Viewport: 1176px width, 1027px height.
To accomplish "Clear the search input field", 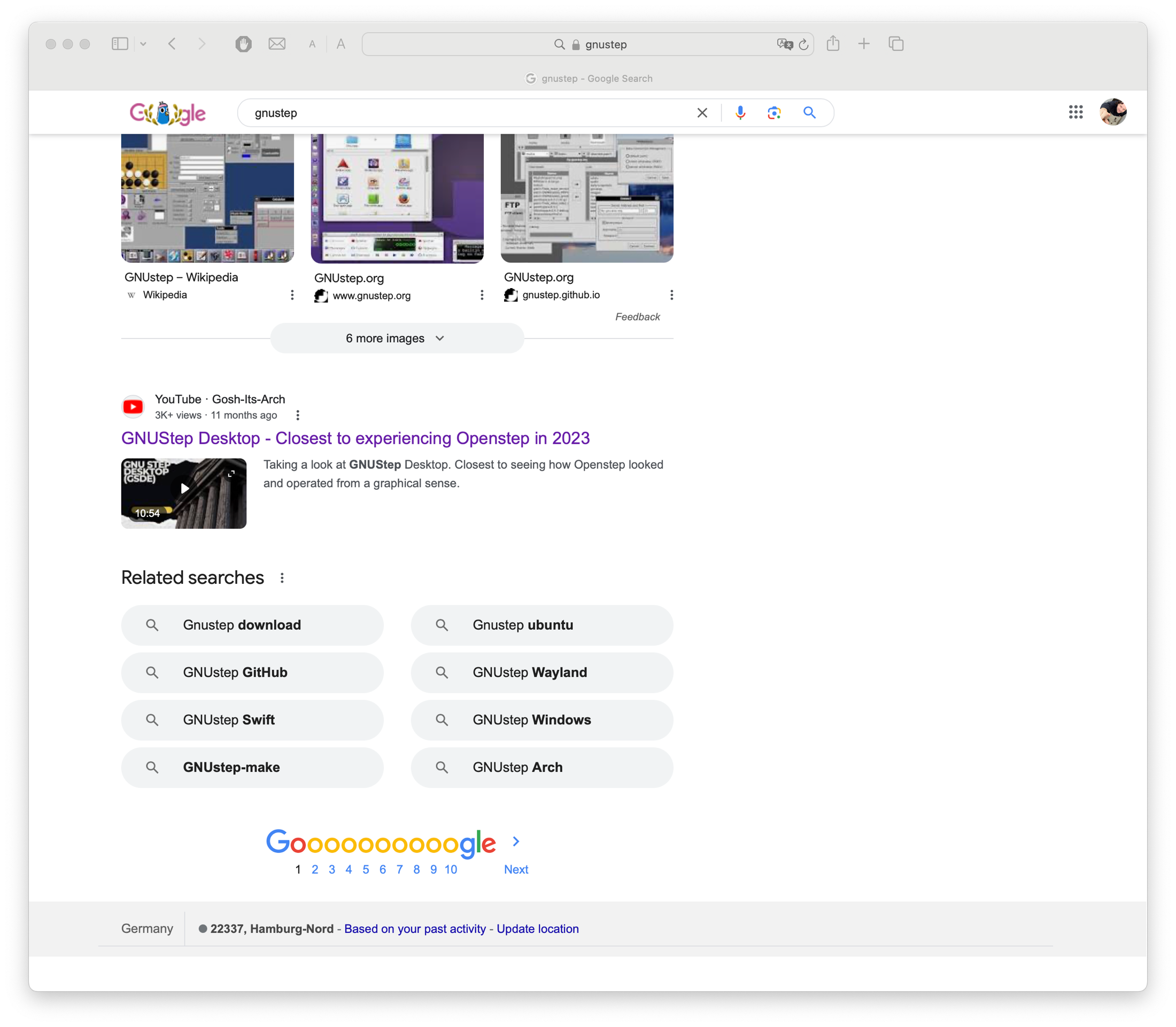I will pyautogui.click(x=702, y=112).
